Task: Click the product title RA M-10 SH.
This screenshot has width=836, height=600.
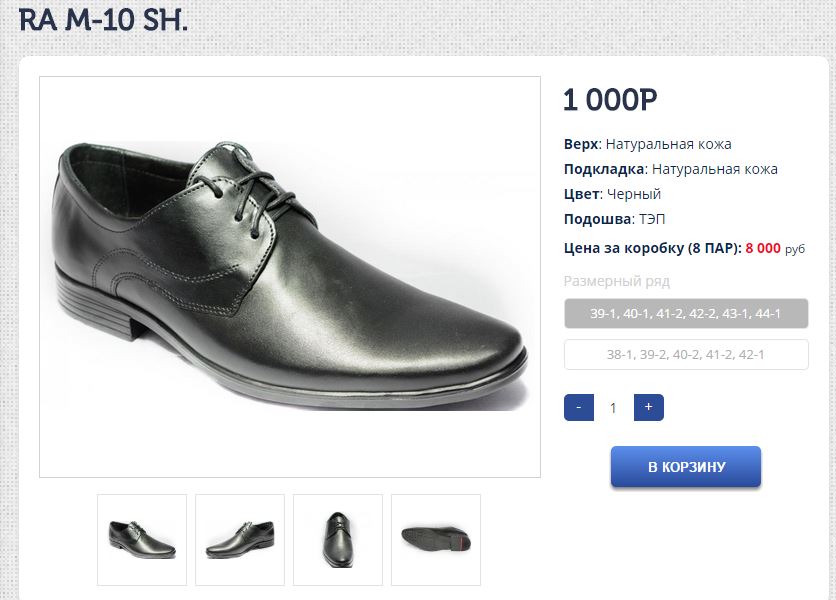Action: point(103,20)
